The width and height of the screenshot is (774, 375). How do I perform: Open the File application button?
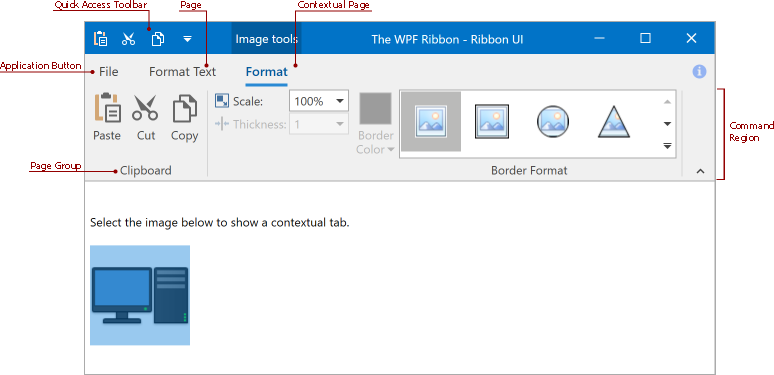click(109, 72)
